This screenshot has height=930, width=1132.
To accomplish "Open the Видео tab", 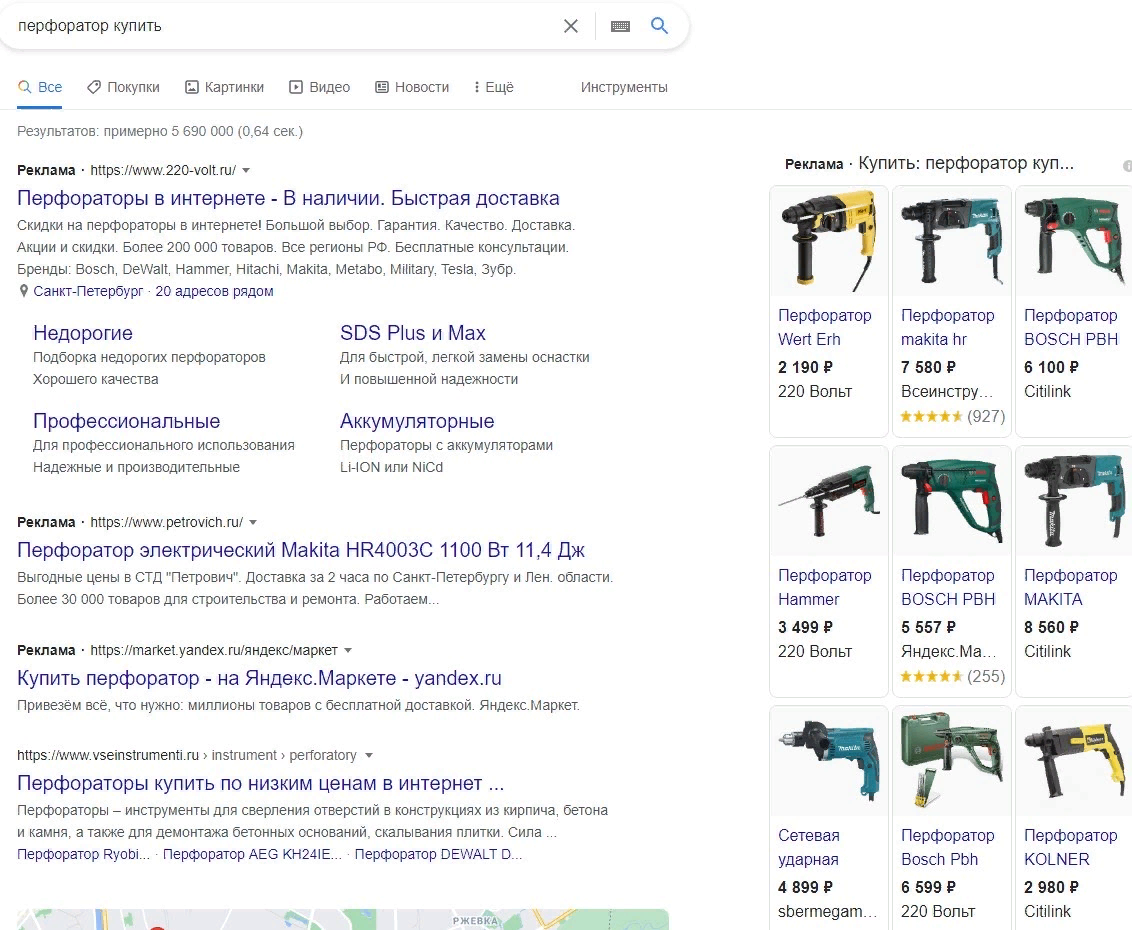I will click(x=320, y=87).
